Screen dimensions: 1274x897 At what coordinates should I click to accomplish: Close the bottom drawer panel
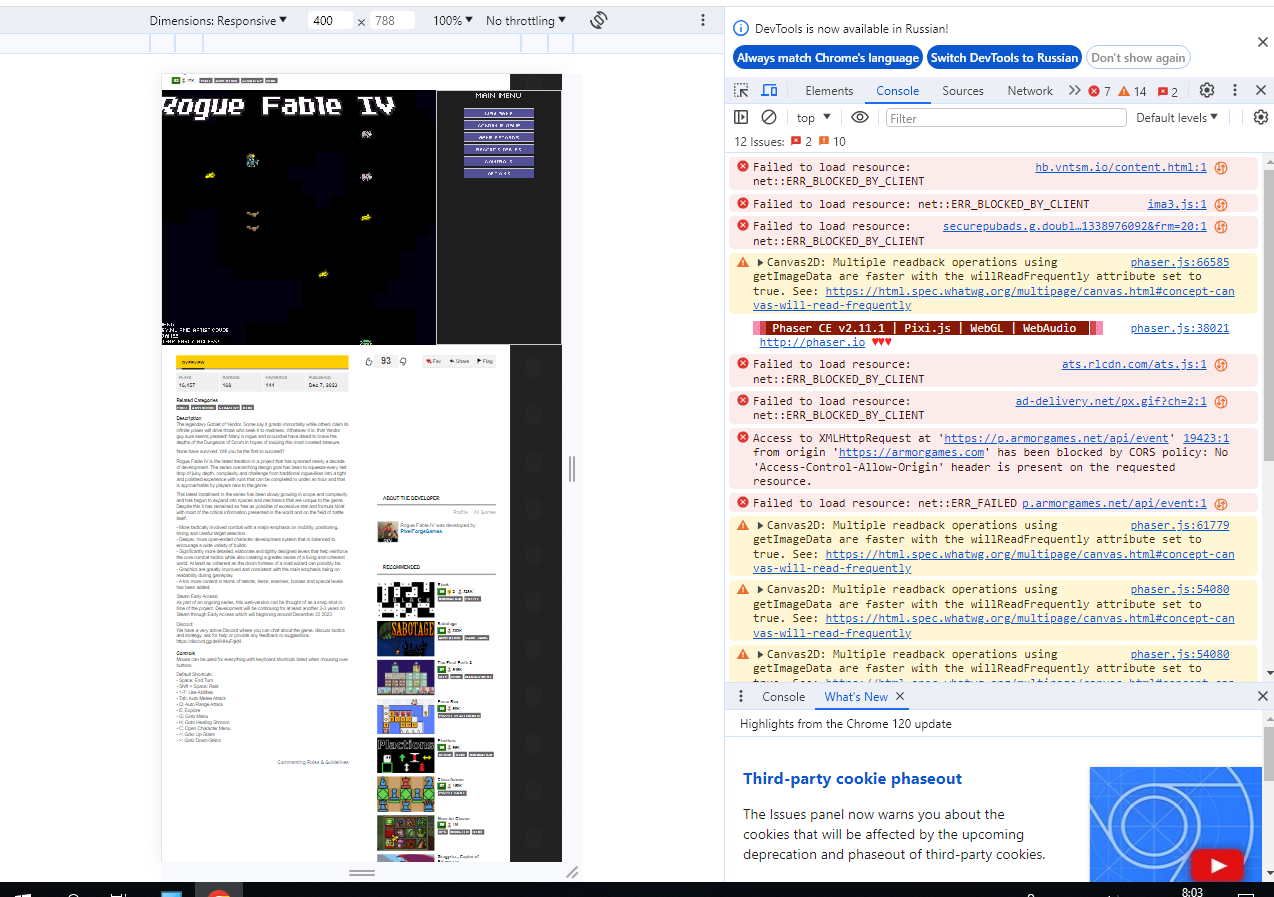click(x=1262, y=696)
